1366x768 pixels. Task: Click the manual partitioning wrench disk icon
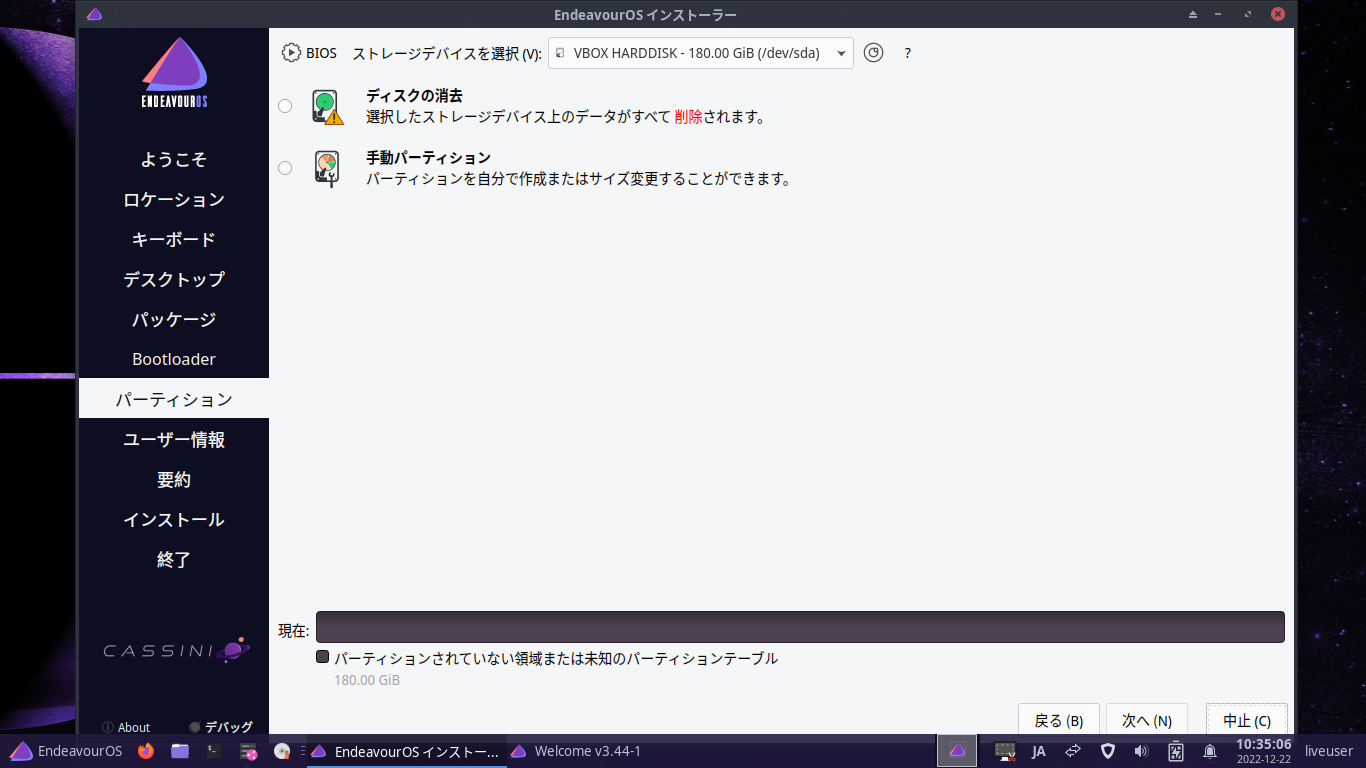327,168
